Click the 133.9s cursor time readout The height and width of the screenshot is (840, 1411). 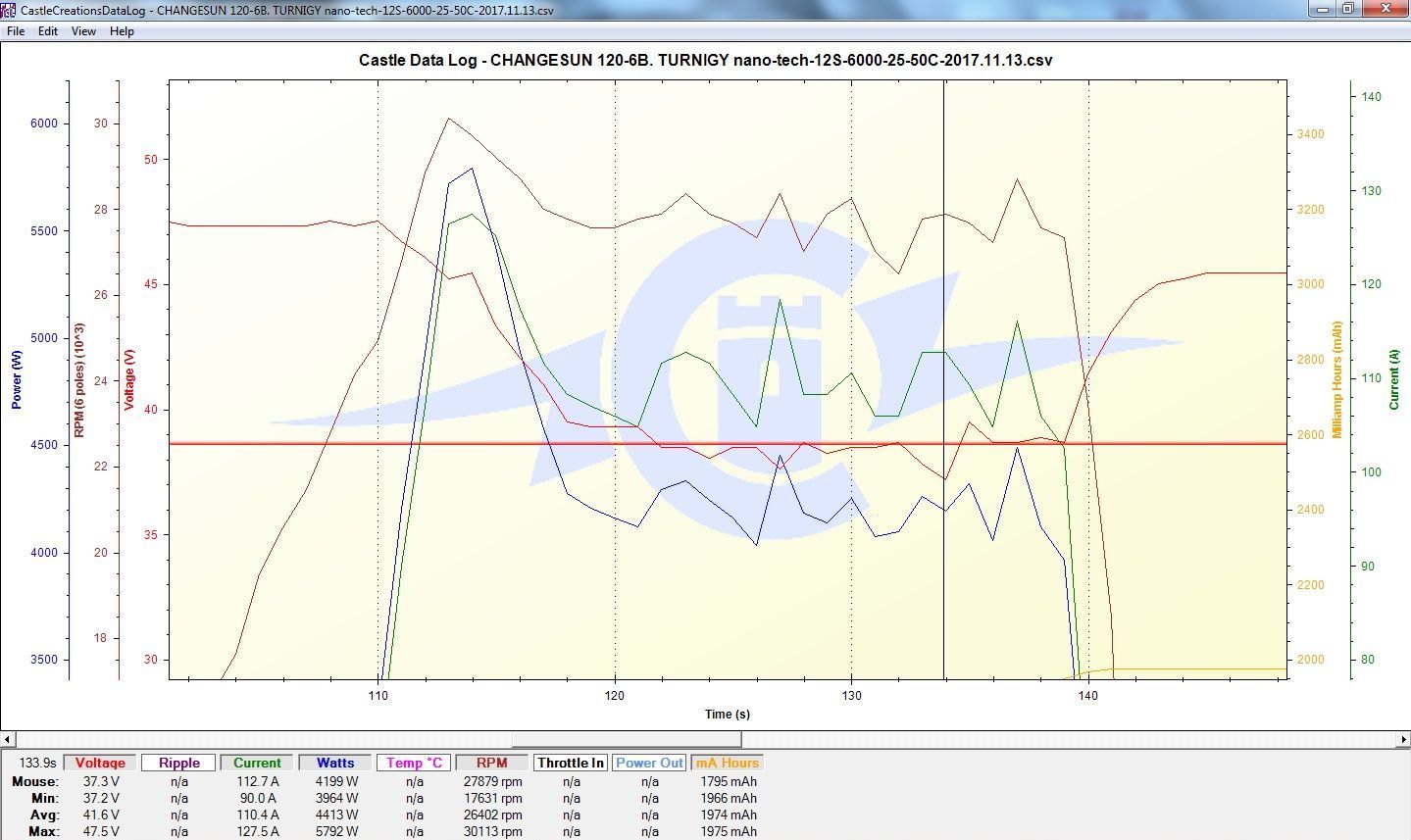[x=37, y=763]
